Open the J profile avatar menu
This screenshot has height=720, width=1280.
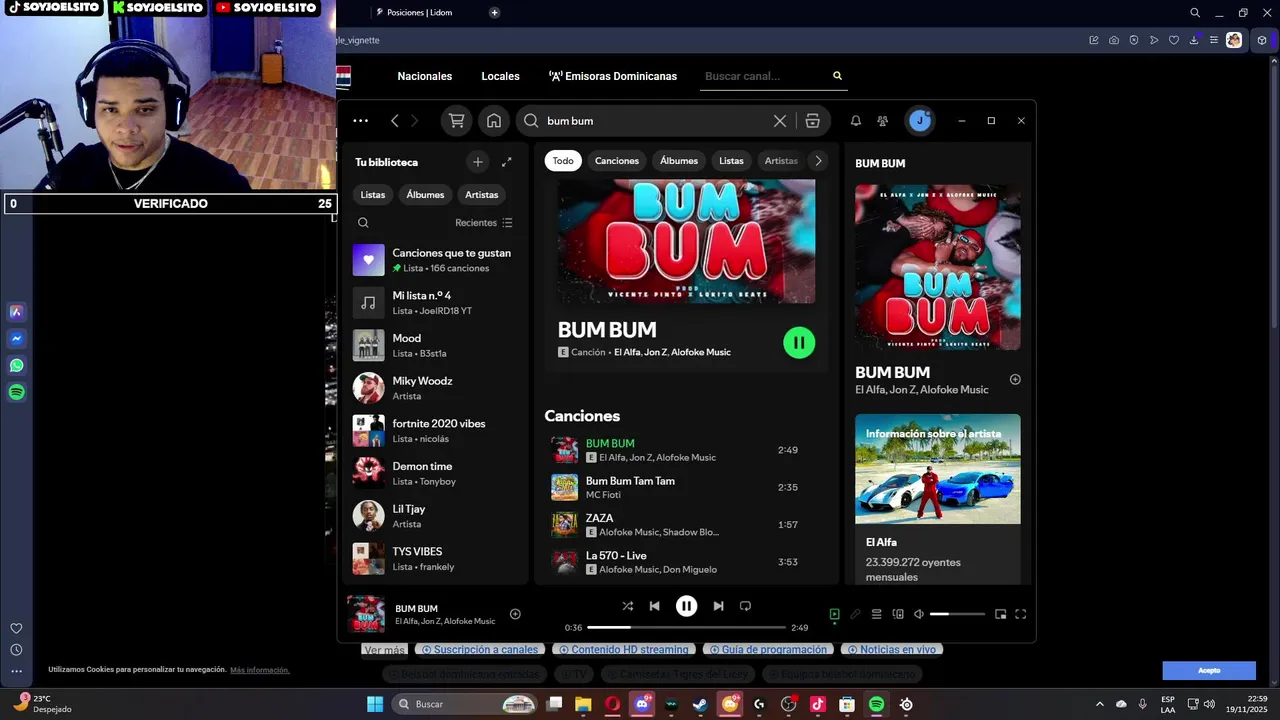(x=920, y=121)
